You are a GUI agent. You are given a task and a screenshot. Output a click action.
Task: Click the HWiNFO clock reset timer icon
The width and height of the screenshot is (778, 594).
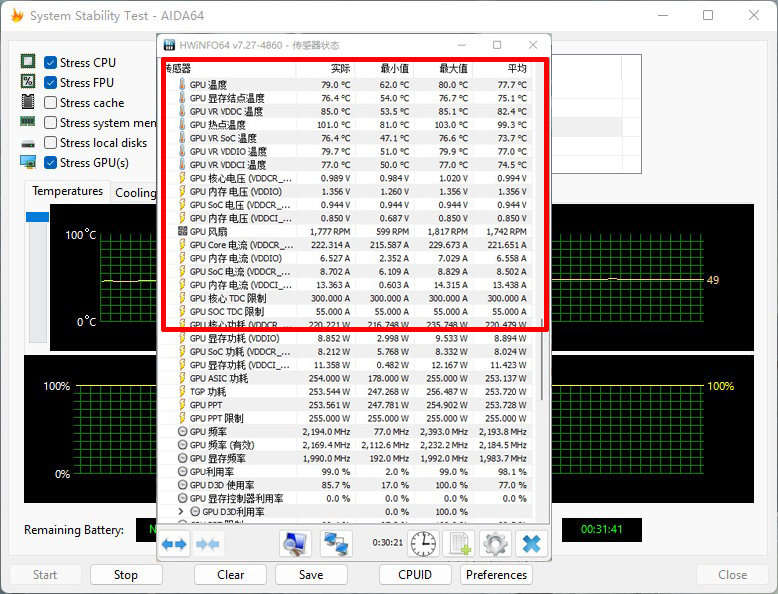[423, 544]
